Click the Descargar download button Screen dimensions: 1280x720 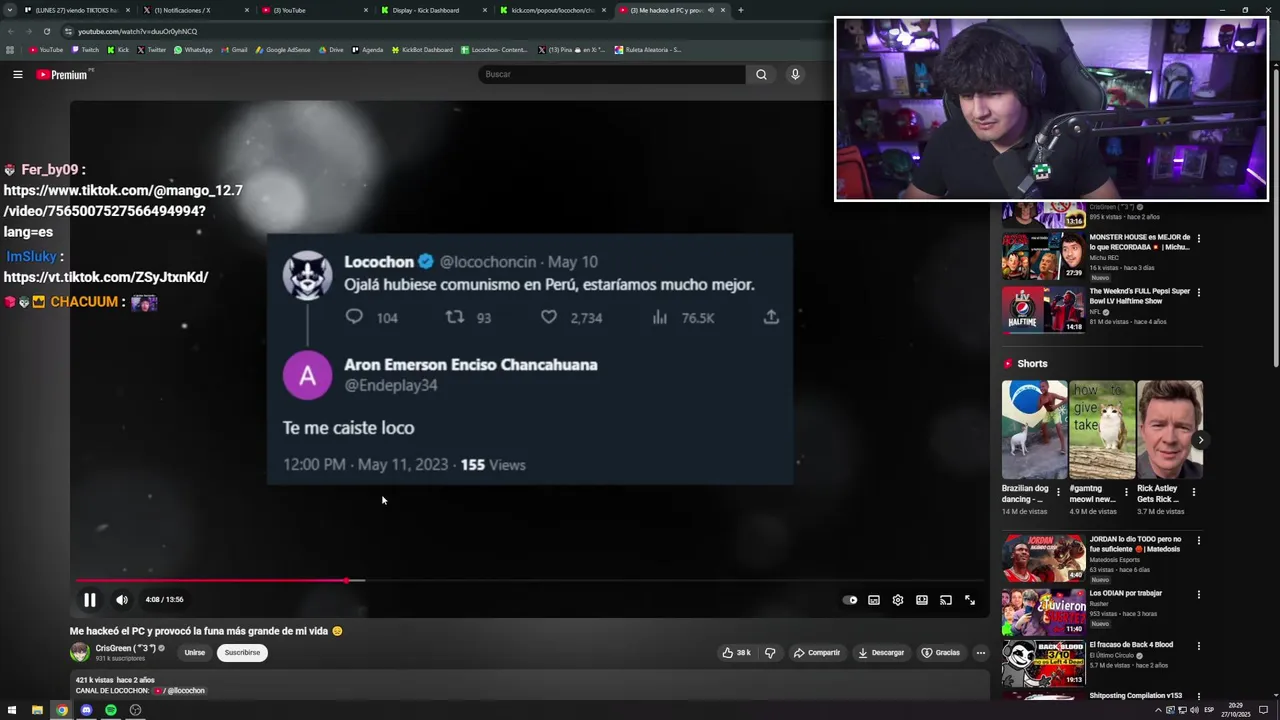pyautogui.click(x=881, y=653)
